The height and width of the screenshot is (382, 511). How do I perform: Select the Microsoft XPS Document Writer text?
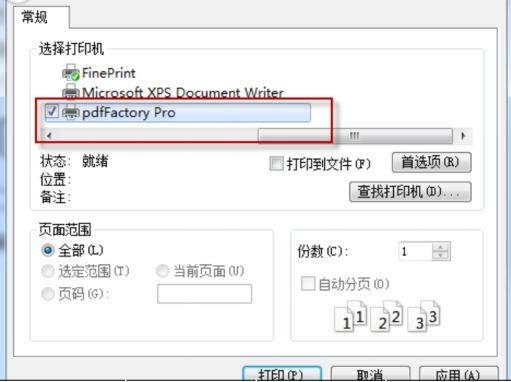click(183, 93)
